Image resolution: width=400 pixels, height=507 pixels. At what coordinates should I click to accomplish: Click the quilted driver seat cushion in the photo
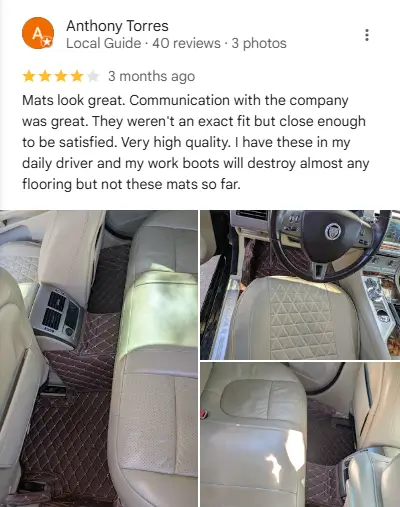(x=293, y=317)
